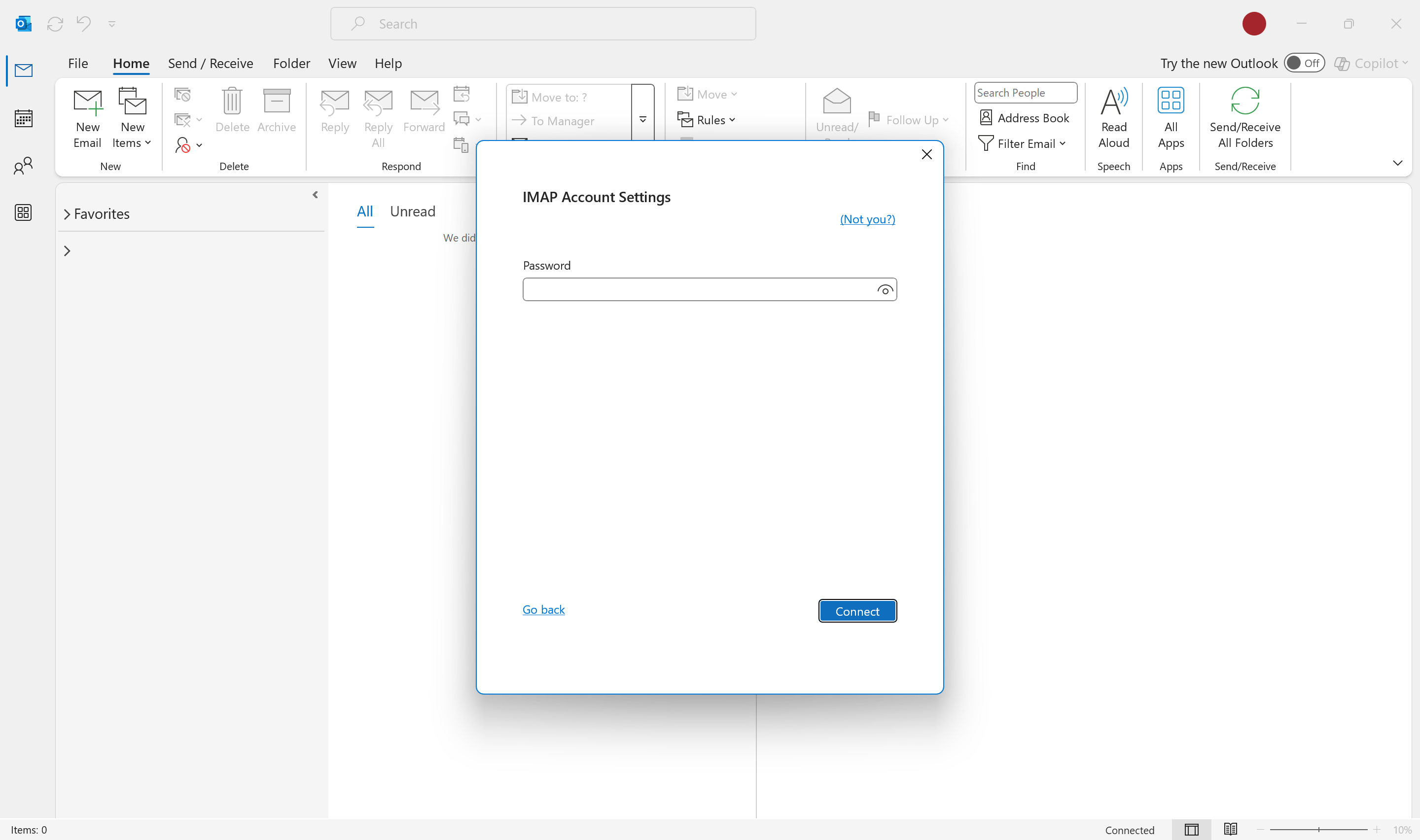Viewport: 1420px width, 840px height.
Task: Click the (Not you?) link
Action: click(867, 219)
